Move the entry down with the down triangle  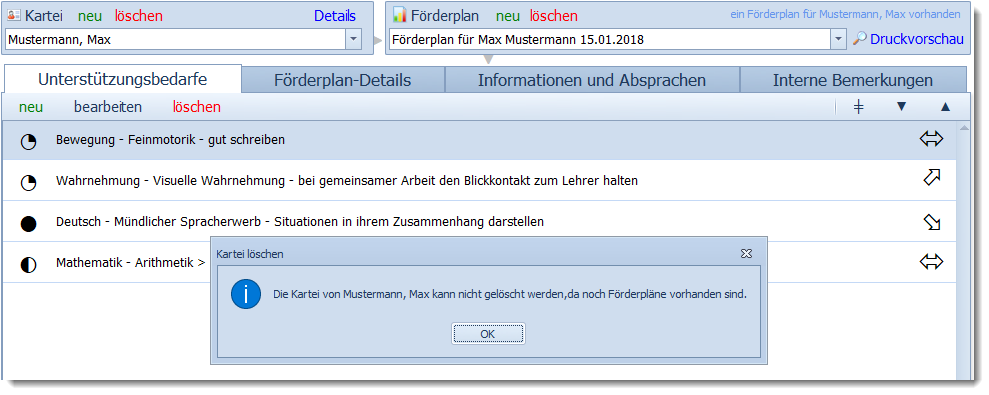click(x=901, y=107)
